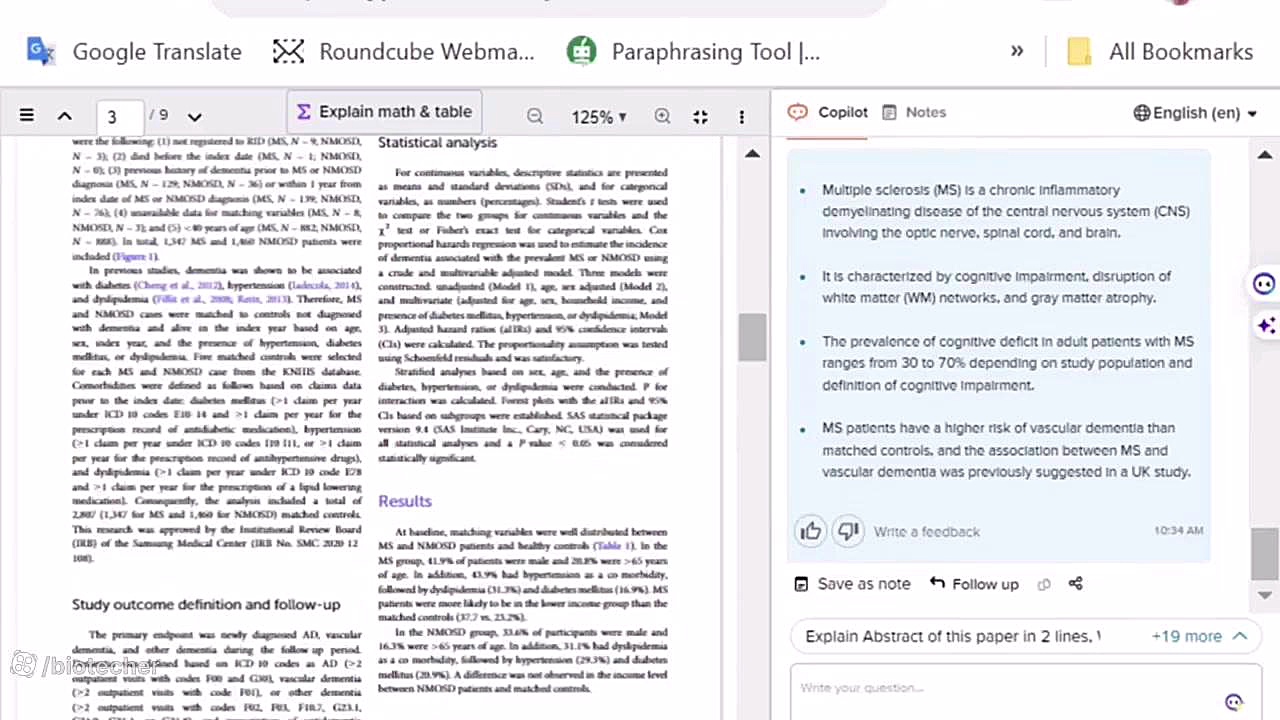Screen dimensions: 1280x720
Task: Open PDF viewer more options menu
Action: click(741, 117)
